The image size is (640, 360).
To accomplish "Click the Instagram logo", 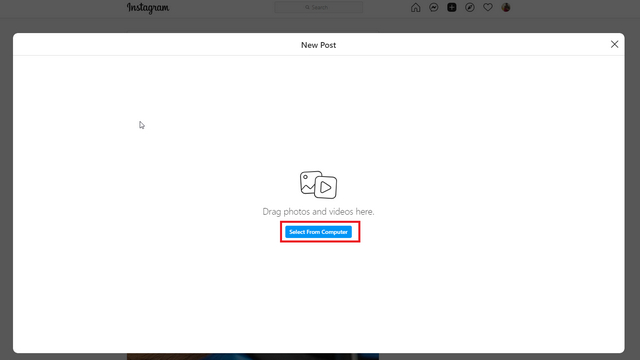I will [x=148, y=8].
